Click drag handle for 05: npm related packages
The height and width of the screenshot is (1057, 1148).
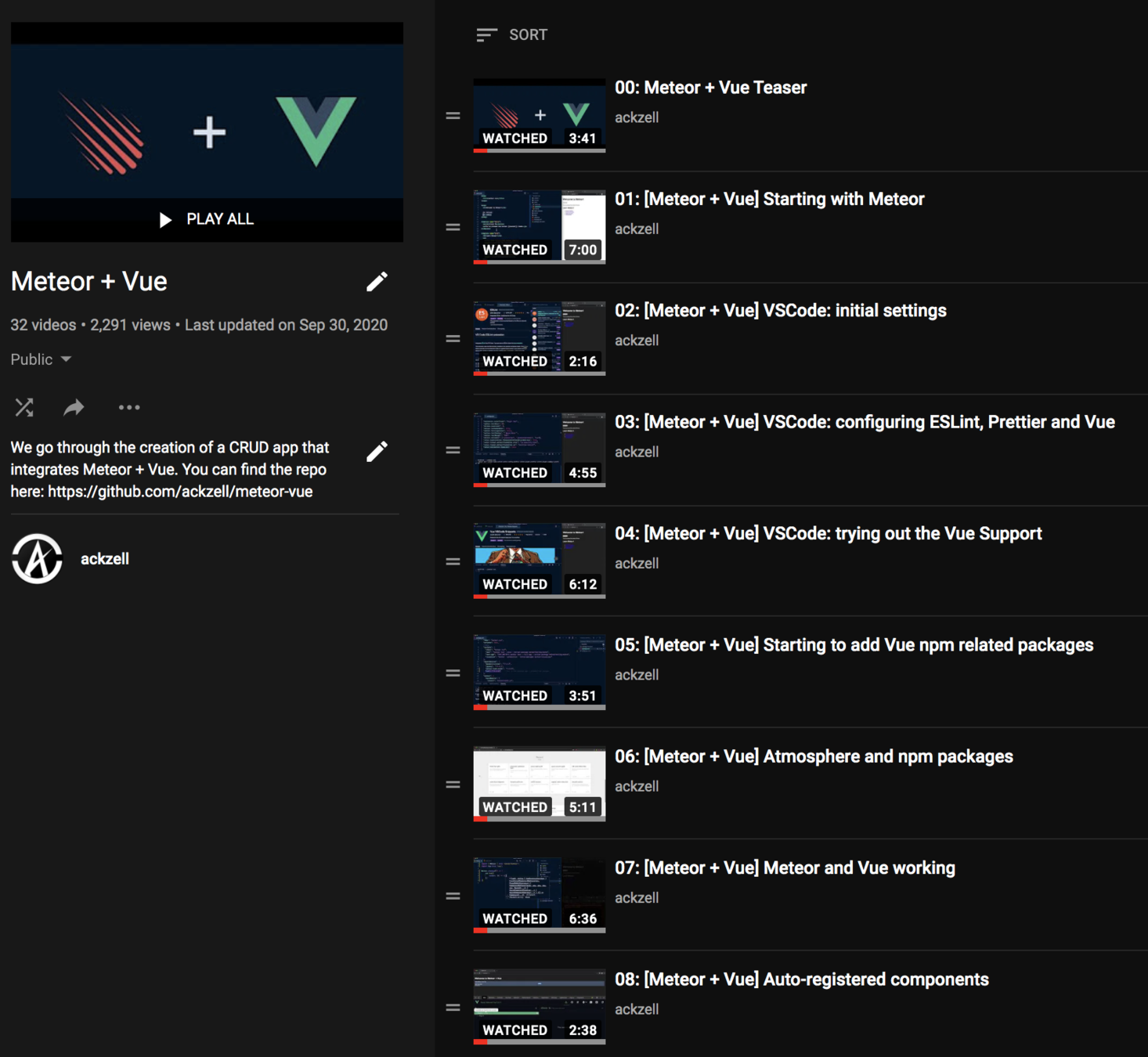pyautogui.click(x=453, y=673)
